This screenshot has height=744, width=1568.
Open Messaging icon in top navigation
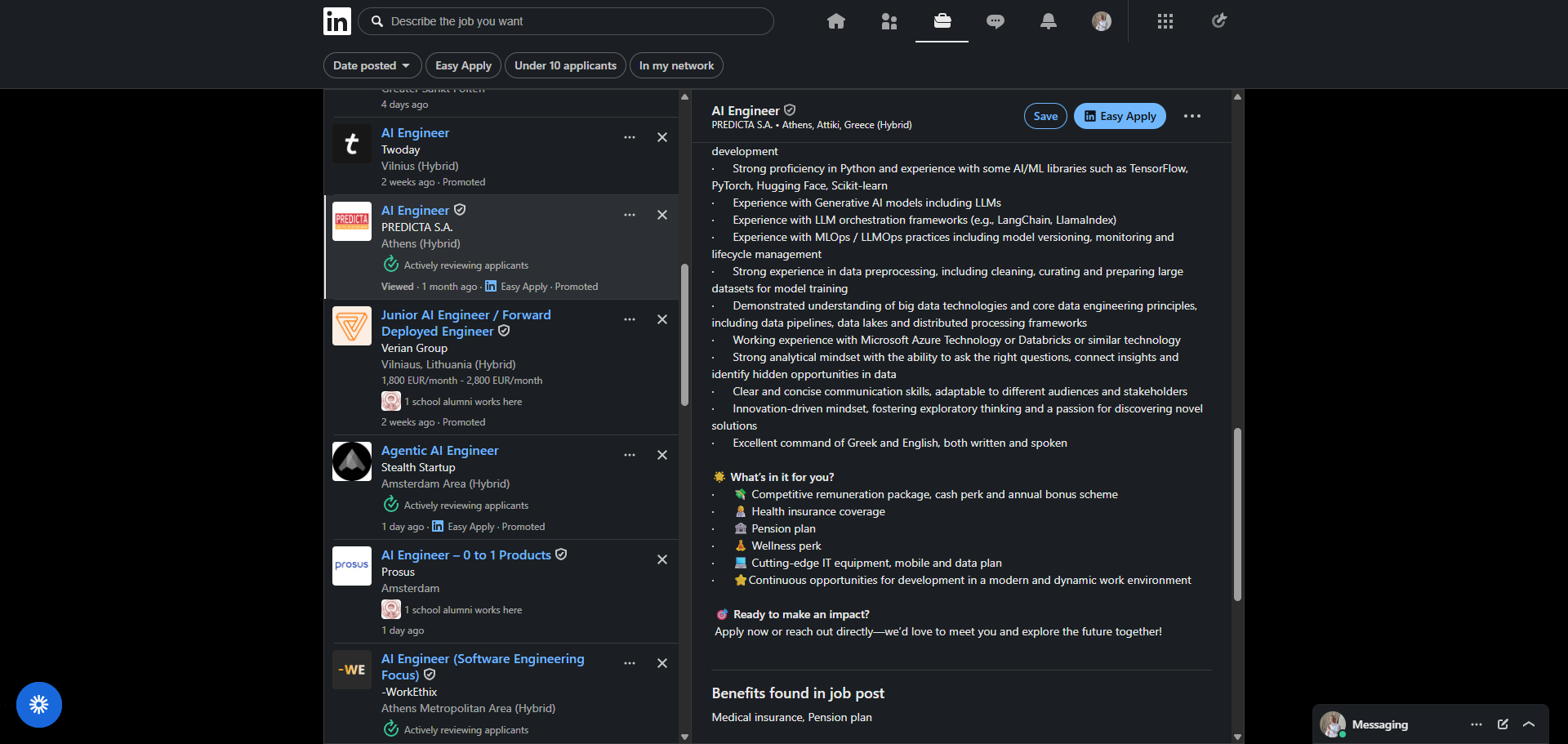pyautogui.click(x=996, y=21)
